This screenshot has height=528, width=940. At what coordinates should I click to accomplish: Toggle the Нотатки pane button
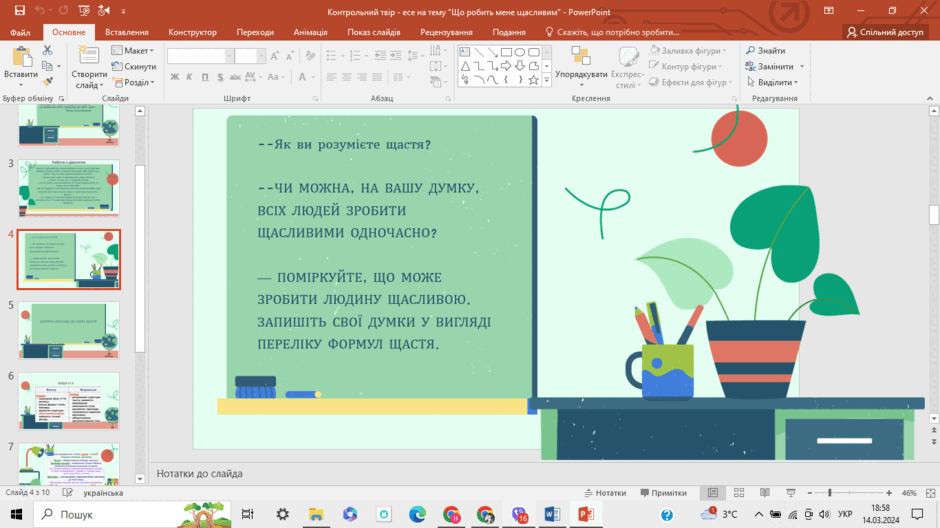[605, 493]
